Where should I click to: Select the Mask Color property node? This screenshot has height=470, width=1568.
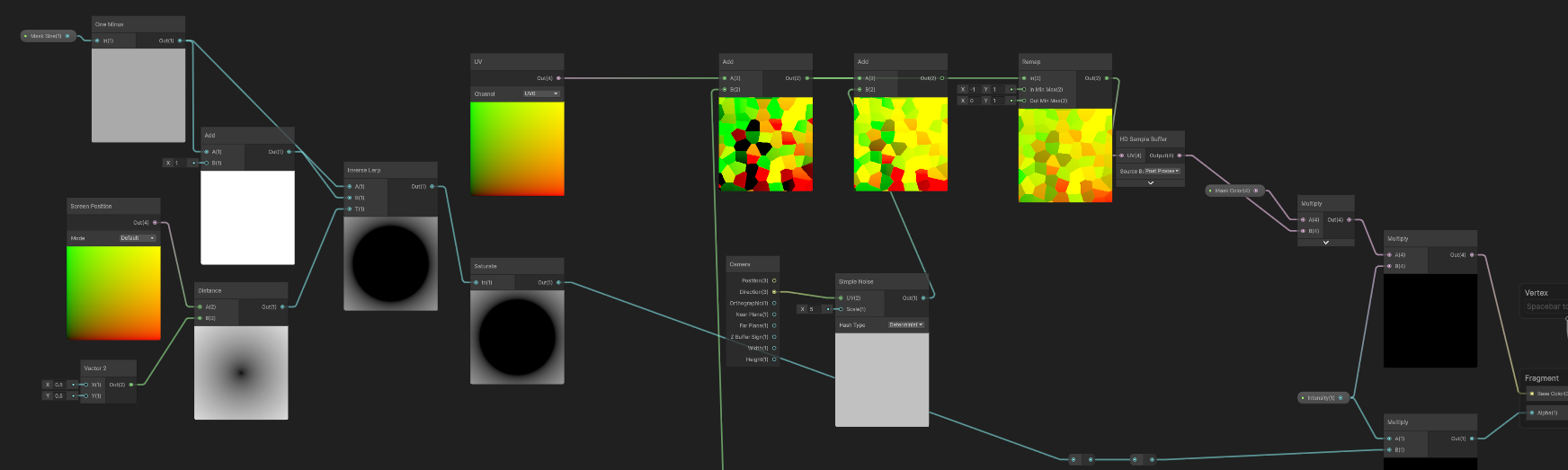1235,191
